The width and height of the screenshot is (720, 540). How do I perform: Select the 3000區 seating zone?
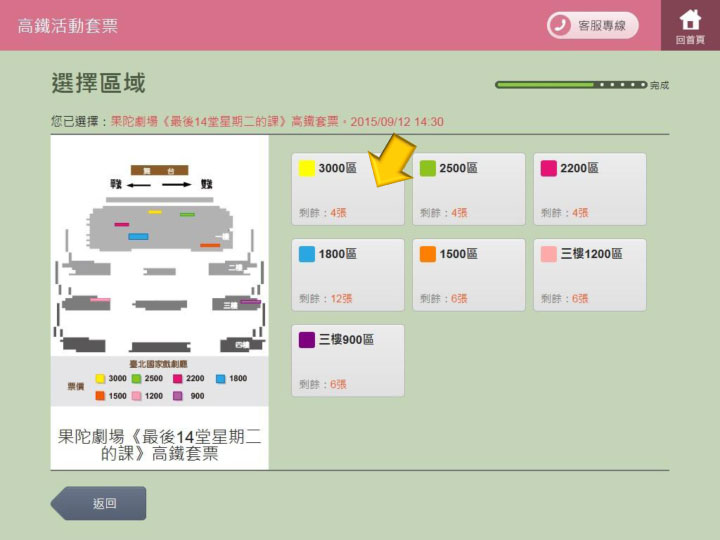348,189
